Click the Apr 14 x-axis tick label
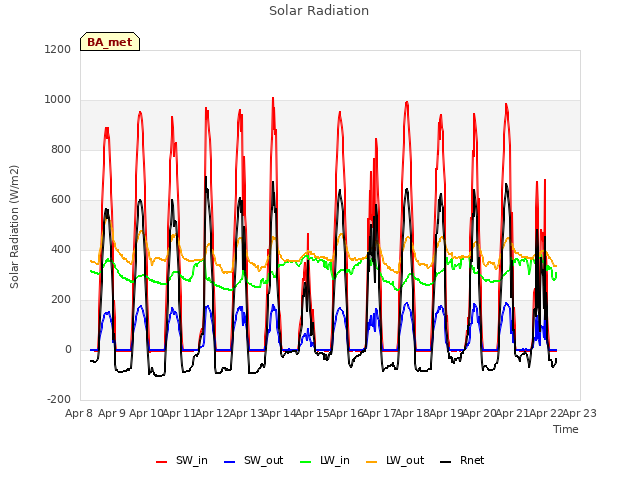The width and height of the screenshot is (640, 480). 279,413
